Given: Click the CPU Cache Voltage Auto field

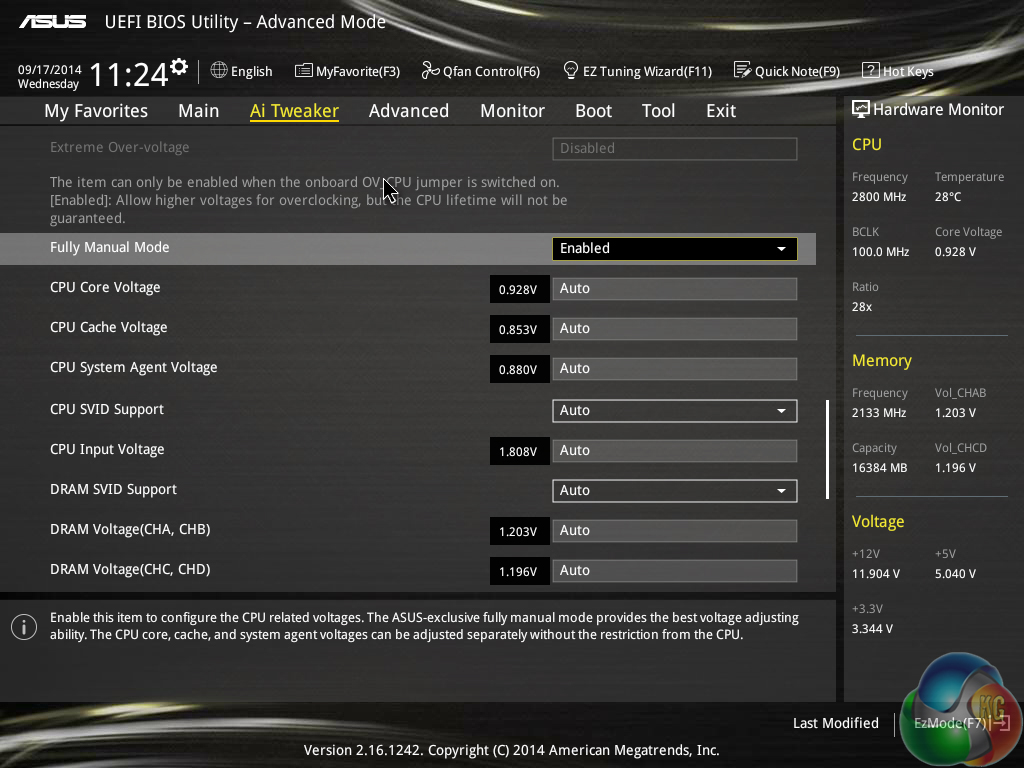Looking at the screenshot, I should click(x=675, y=328).
